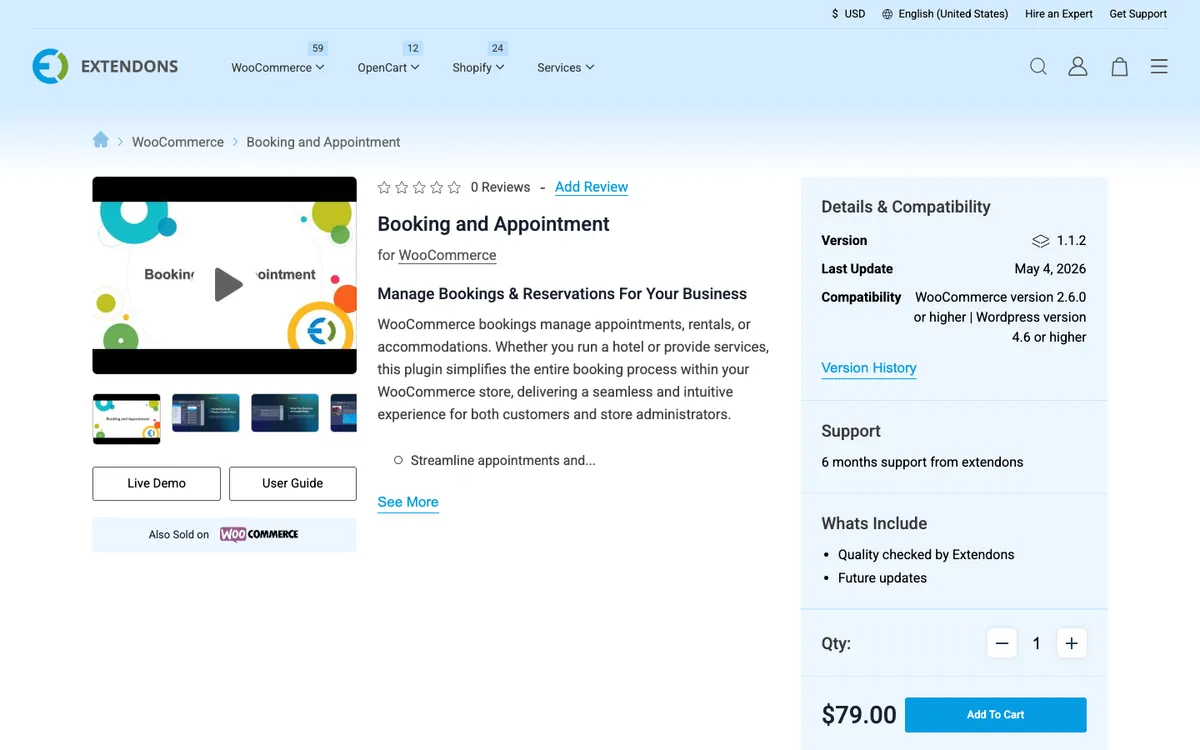1200x750 pixels.
Task: Click Add To Cart button
Action: (x=995, y=714)
